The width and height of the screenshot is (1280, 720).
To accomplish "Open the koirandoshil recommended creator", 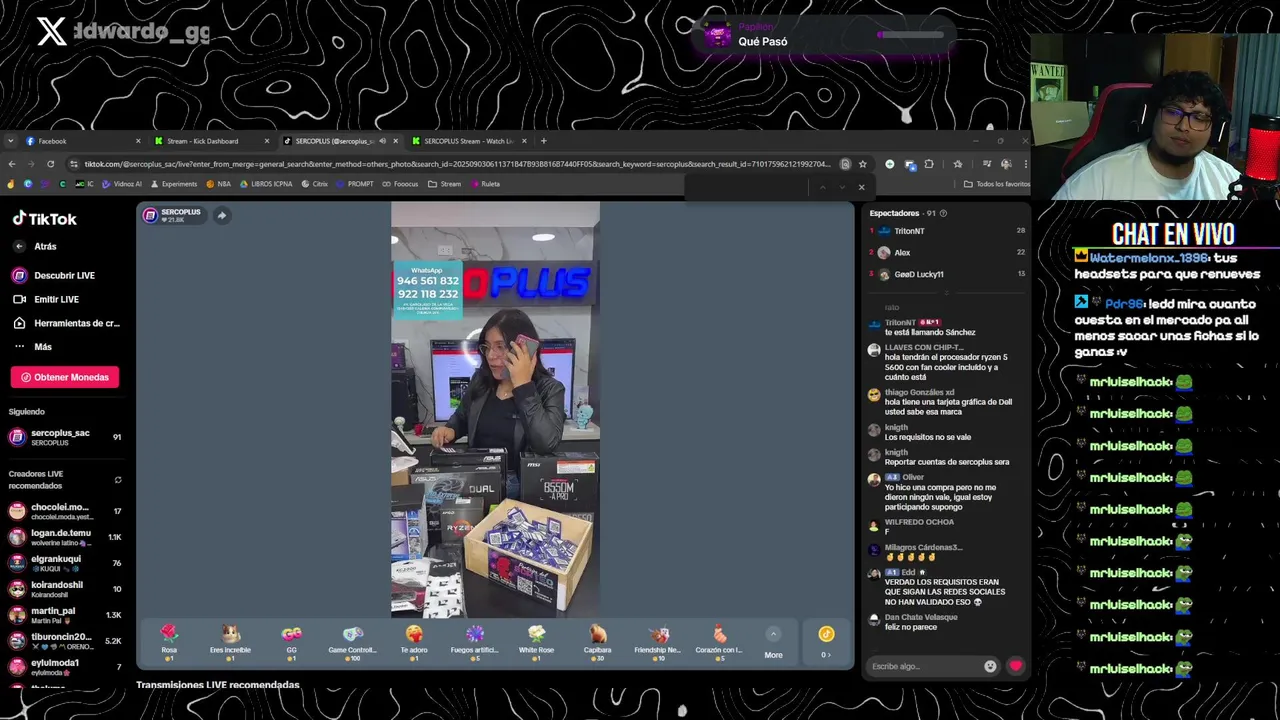I will 65,589.
